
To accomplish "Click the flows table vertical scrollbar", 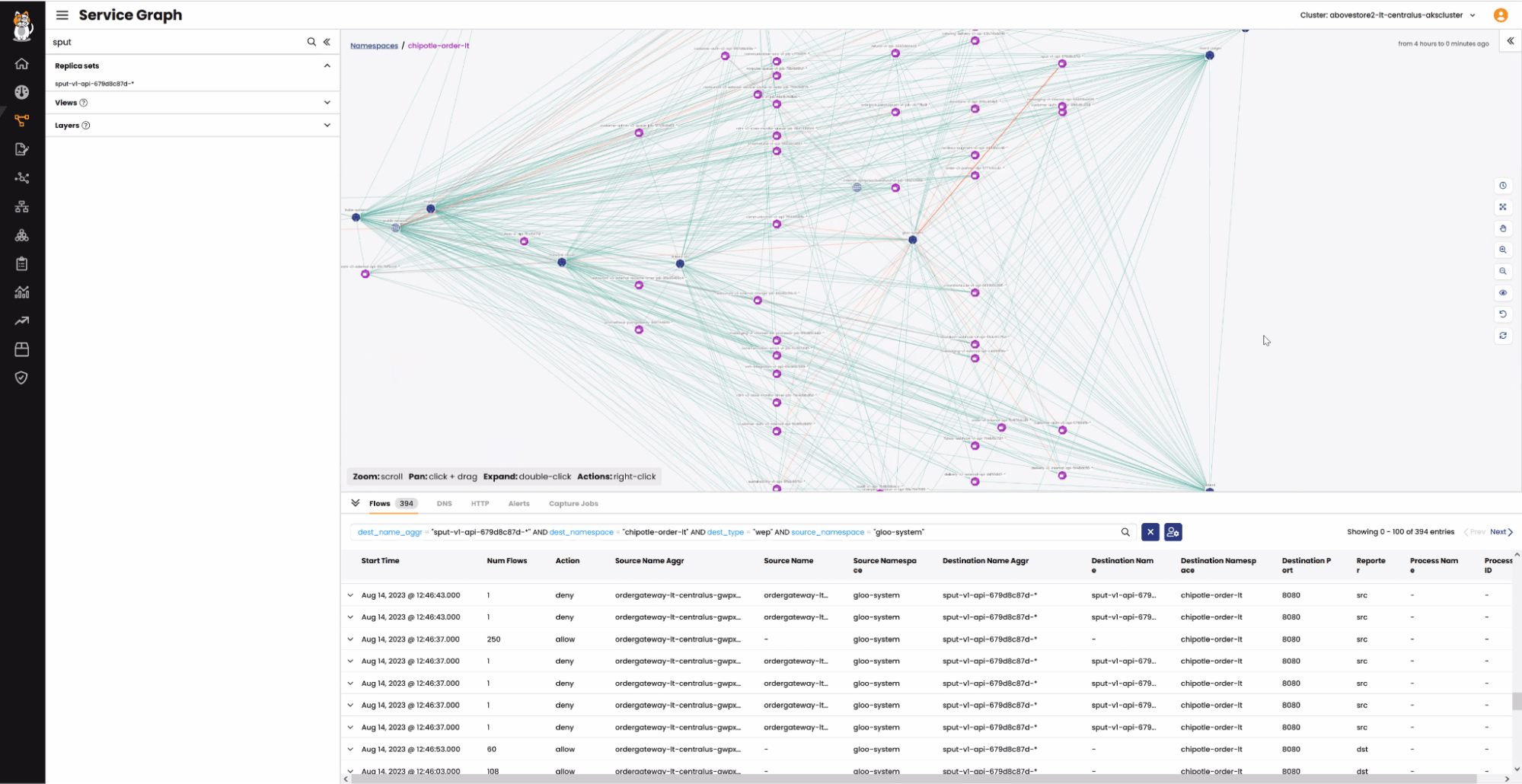I will pos(1517,701).
